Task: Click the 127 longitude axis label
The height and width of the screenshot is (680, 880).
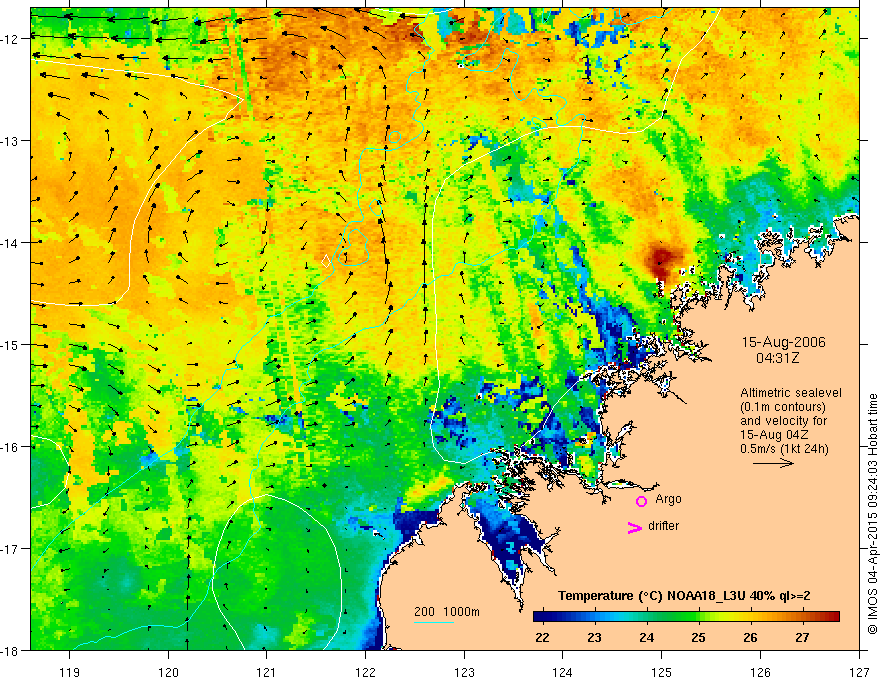Action: 859,672
